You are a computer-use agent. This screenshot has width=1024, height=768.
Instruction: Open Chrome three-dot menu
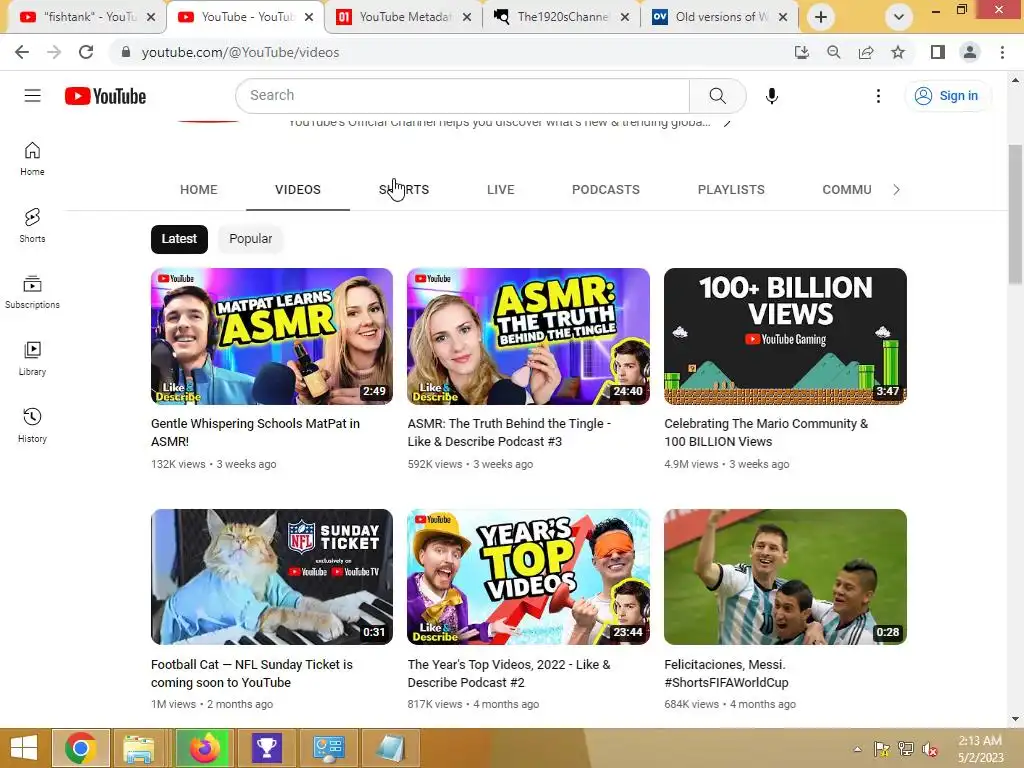pyautogui.click(x=1002, y=52)
